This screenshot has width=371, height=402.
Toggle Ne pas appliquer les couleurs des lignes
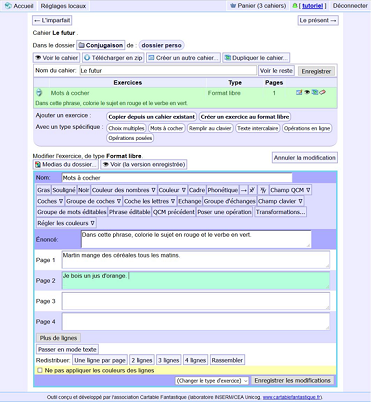40,370
